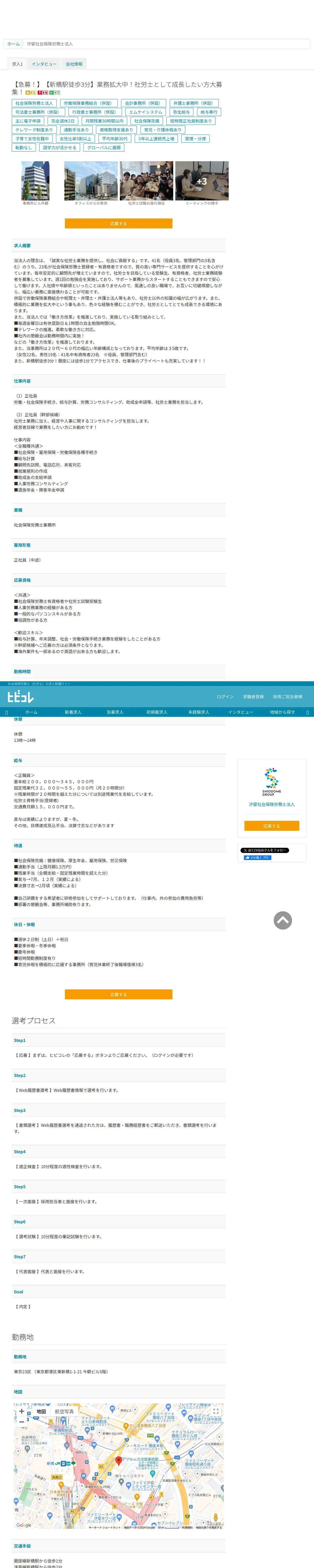Click the 語学力が活かせる tag
Screen dimensions: 314x1568
point(59,147)
